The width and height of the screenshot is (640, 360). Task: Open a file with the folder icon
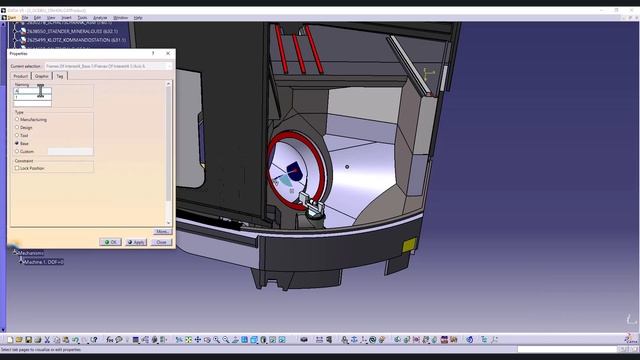pyautogui.click(x=19, y=340)
